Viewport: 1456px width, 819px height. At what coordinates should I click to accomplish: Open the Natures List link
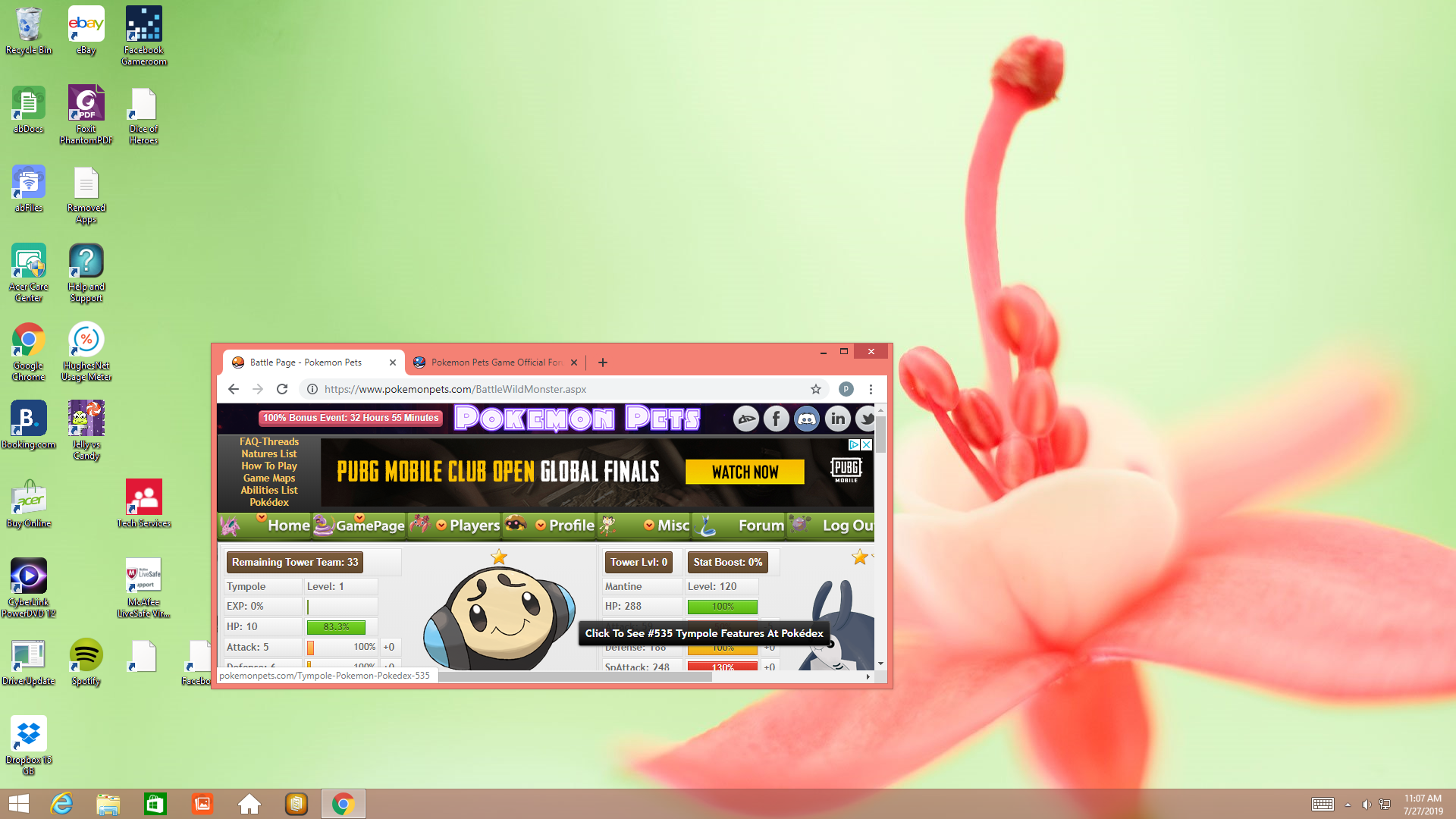[269, 453]
